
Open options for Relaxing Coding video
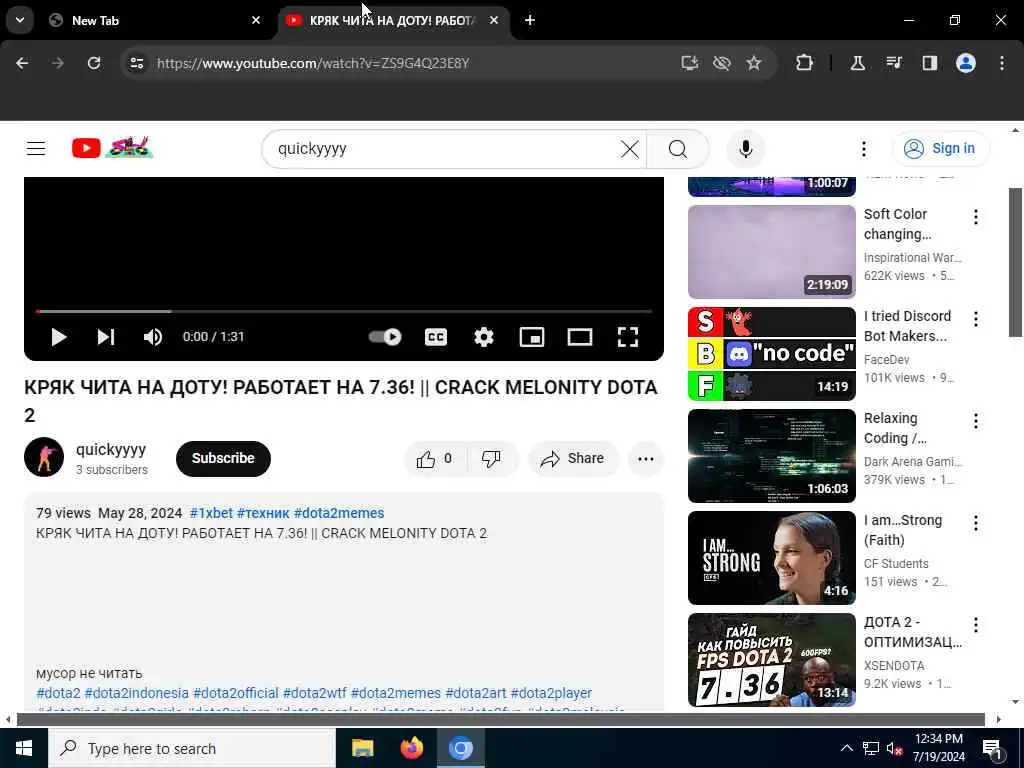click(x=976, y=421)
